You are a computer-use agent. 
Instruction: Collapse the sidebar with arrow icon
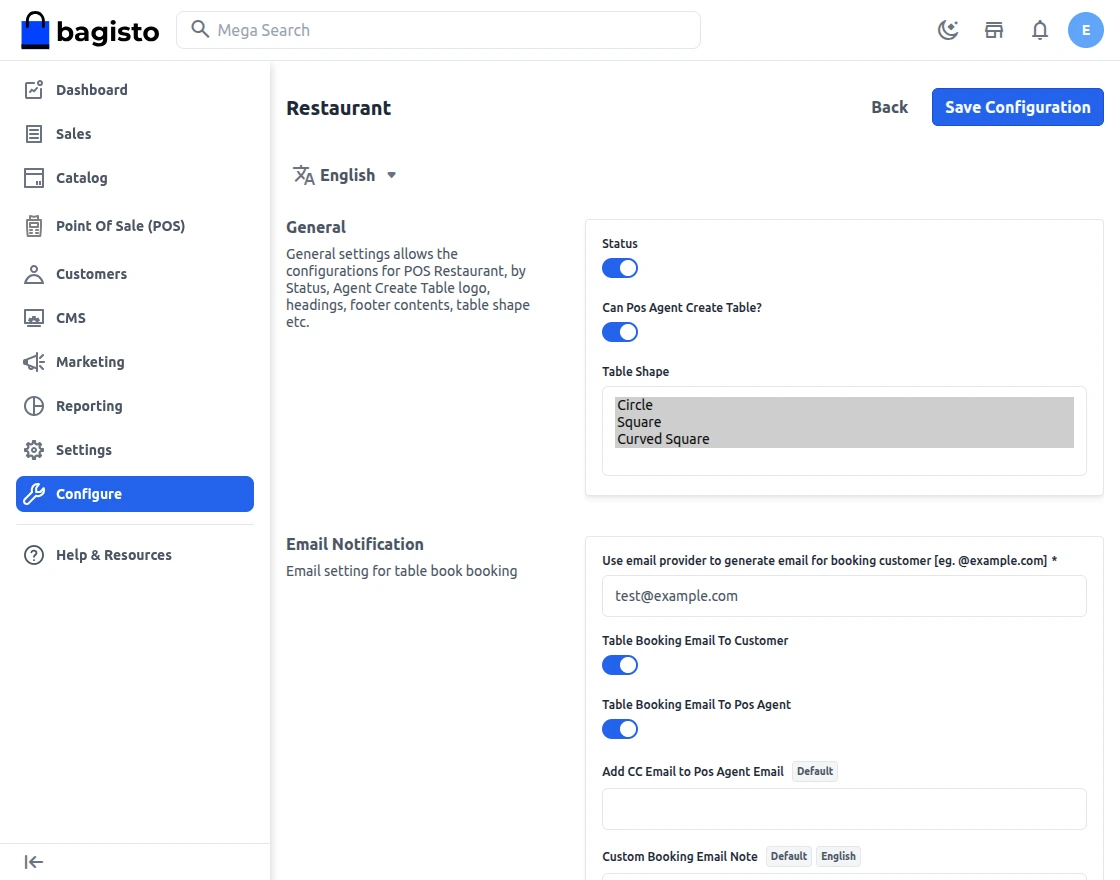34,862
